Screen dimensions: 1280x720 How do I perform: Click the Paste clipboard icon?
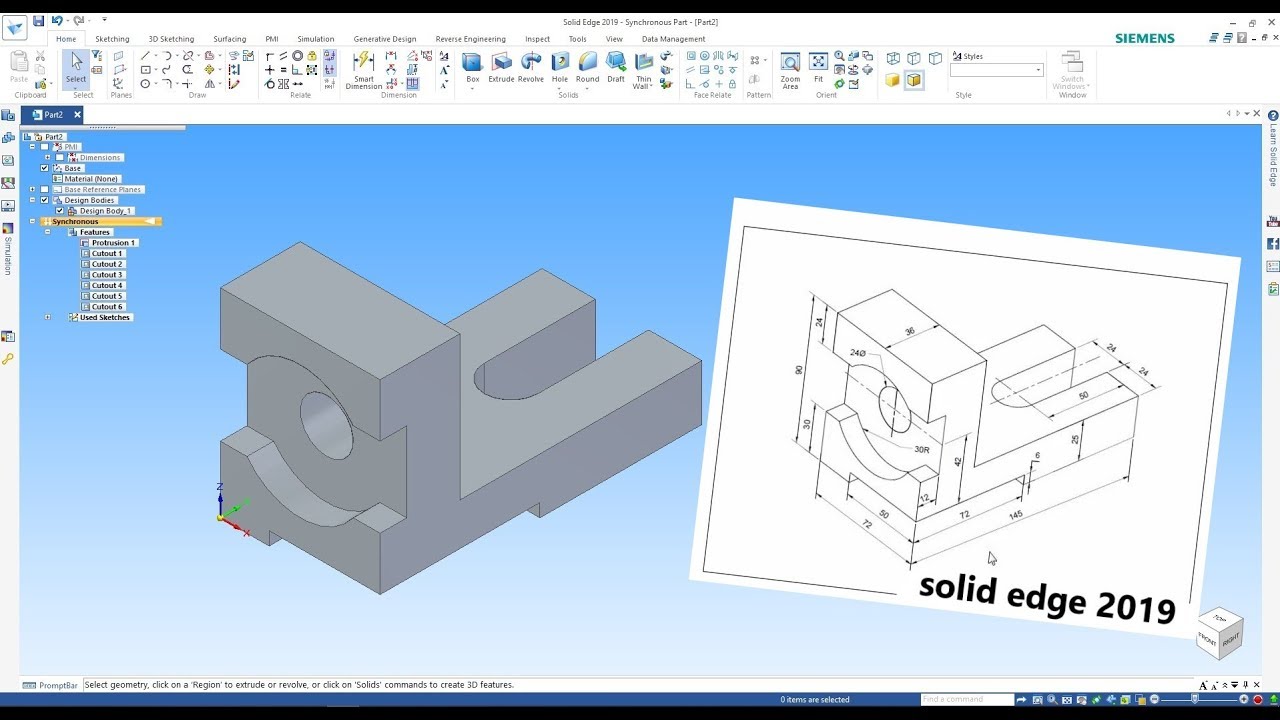click(x=19, y=67)
